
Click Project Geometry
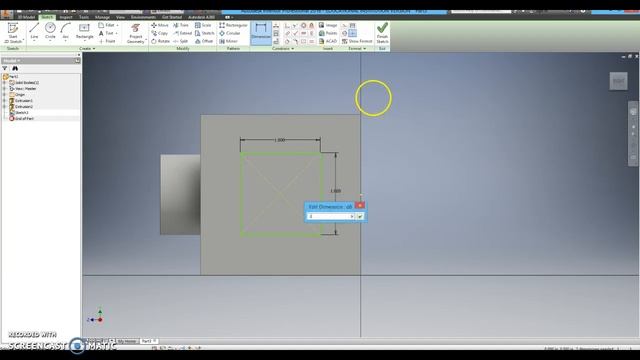pos(136,33)
